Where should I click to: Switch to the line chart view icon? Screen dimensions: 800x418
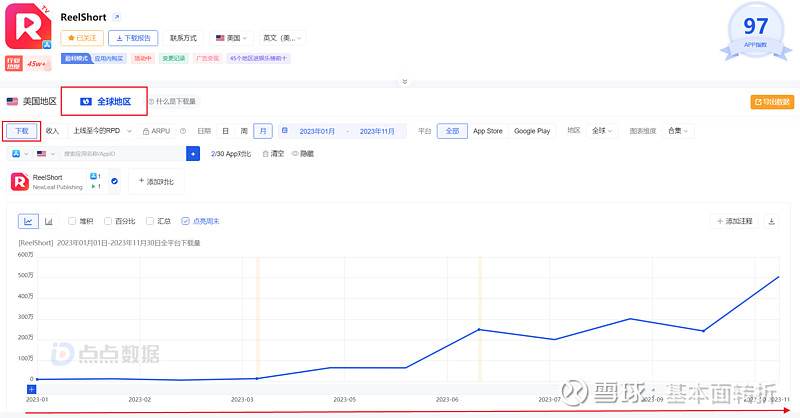click(29, 221)
